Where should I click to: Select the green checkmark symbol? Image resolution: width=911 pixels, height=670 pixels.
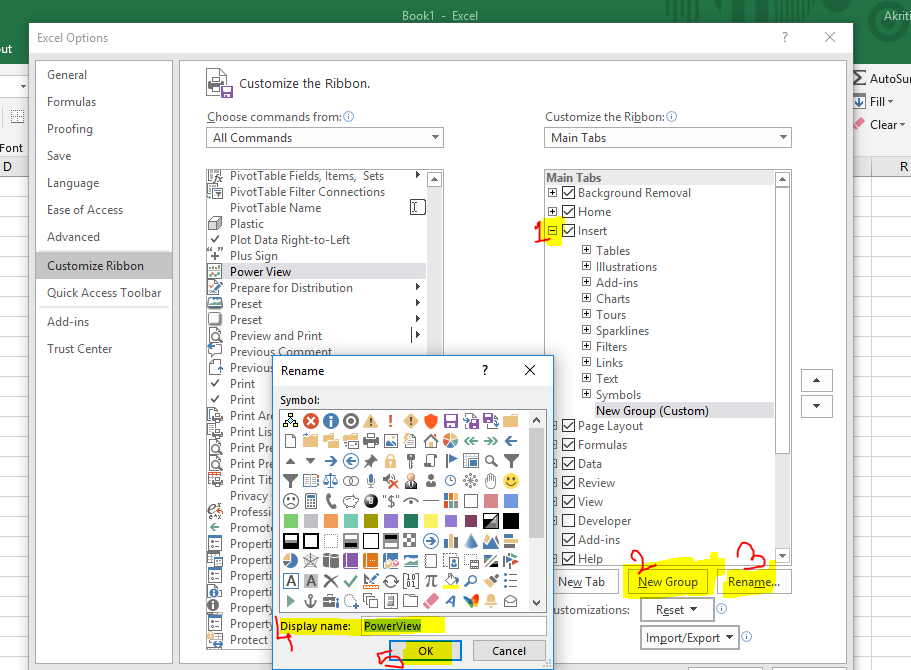[x=351, y=581]
